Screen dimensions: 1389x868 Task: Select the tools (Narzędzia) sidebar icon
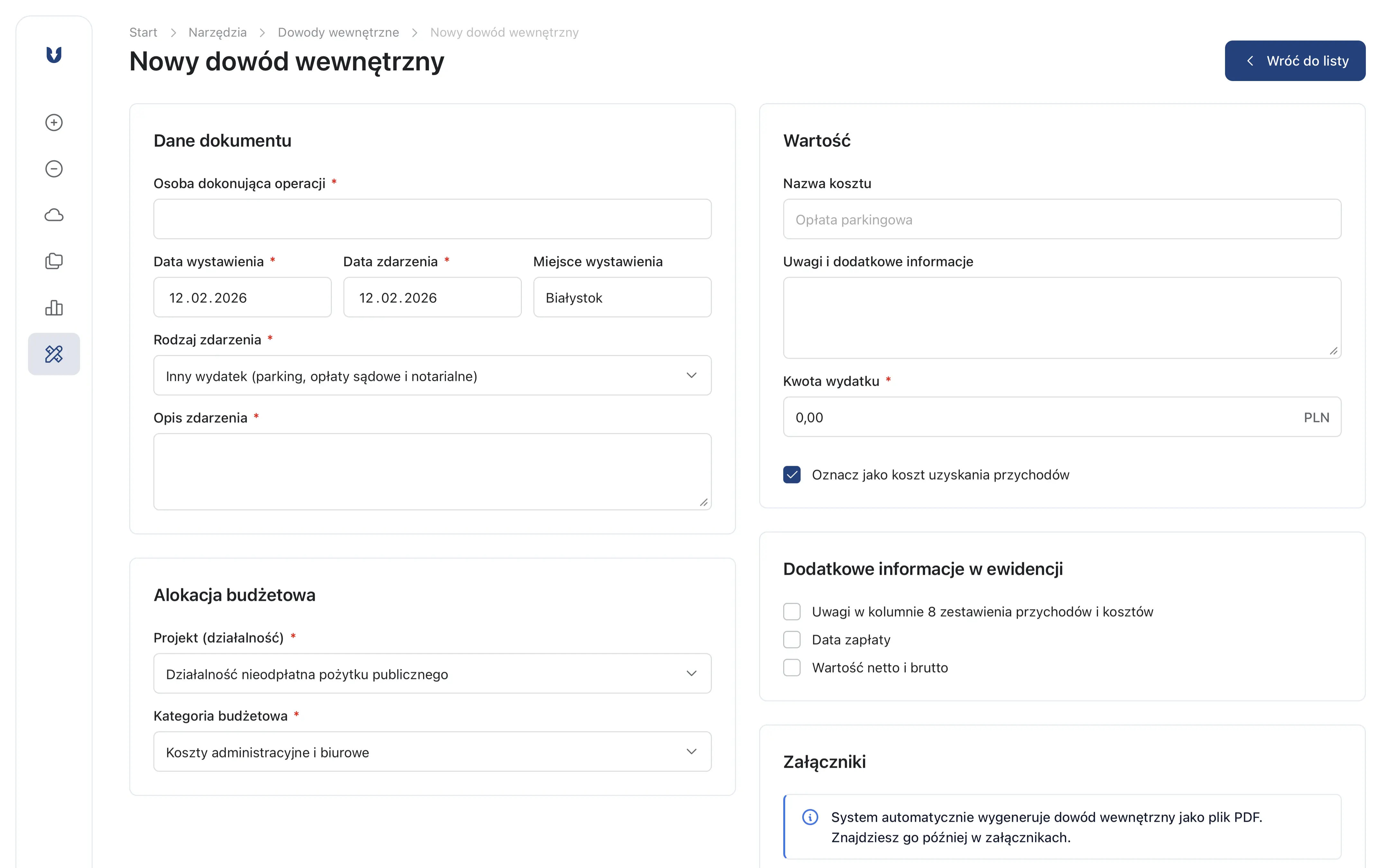pyautogui.click(x=54, y=354)
